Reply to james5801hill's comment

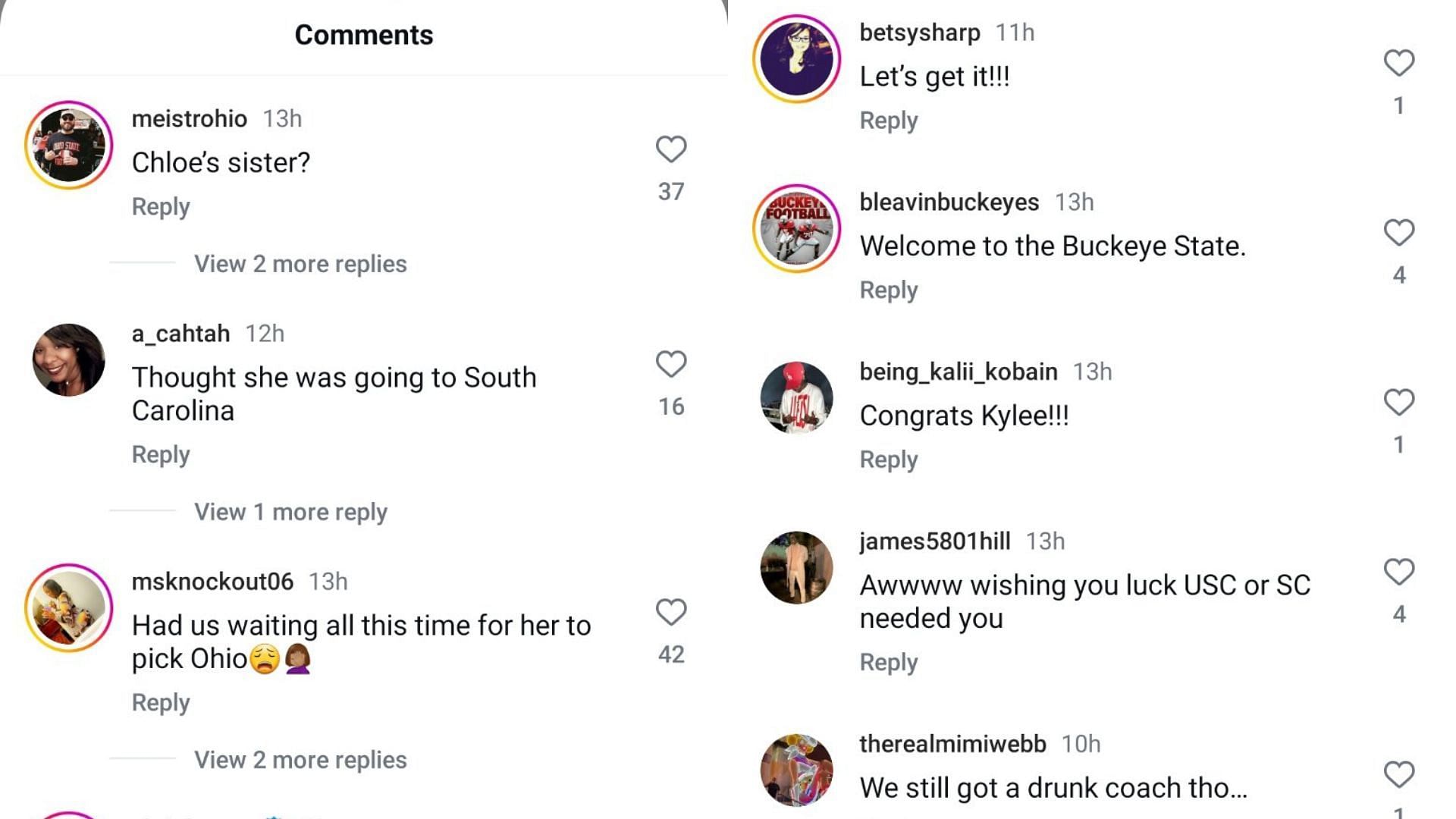[x=888, y=662]
